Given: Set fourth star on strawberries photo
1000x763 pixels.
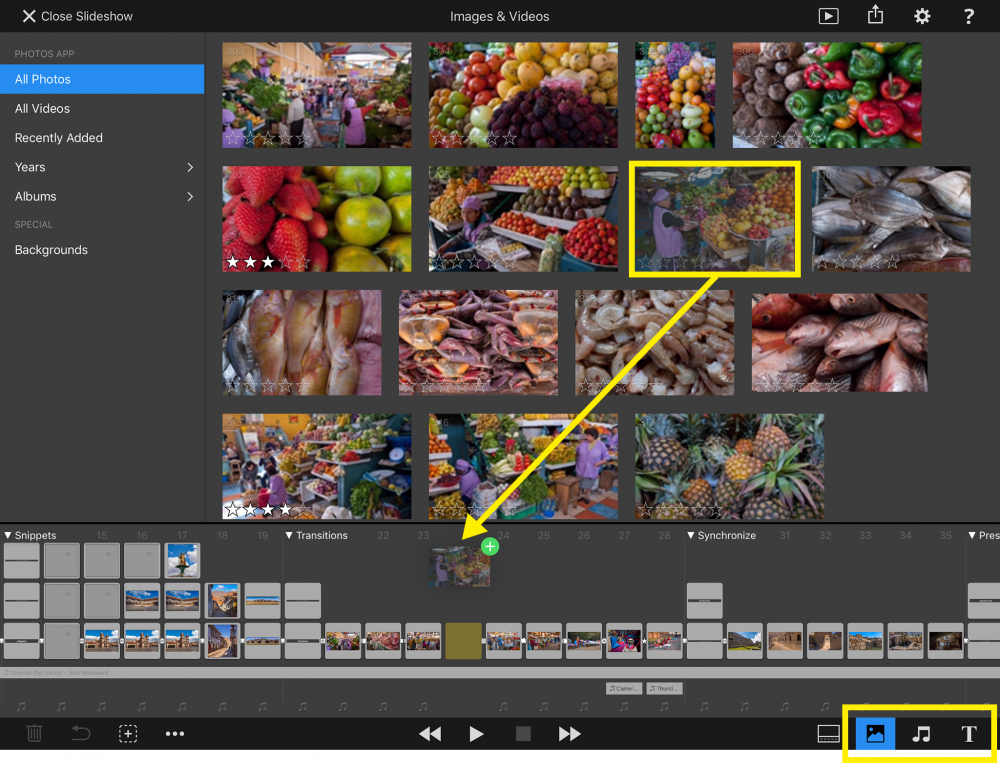Looking at the screenshot, I should pos(286,262).
